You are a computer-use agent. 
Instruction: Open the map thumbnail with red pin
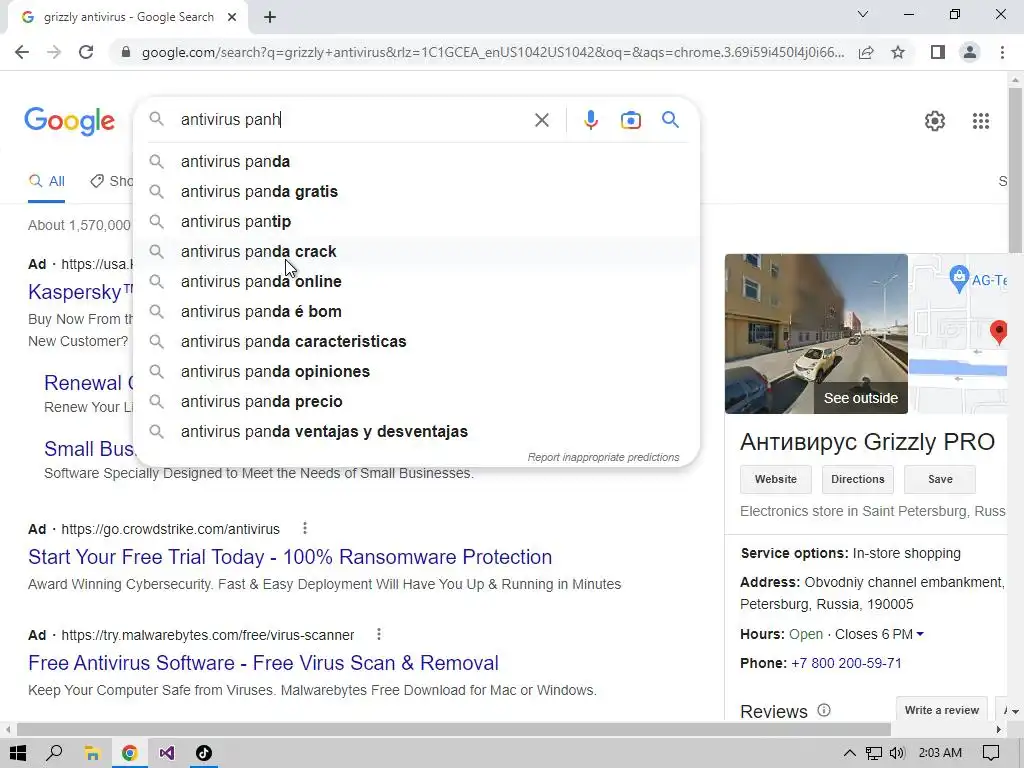[x=959, y=334]
